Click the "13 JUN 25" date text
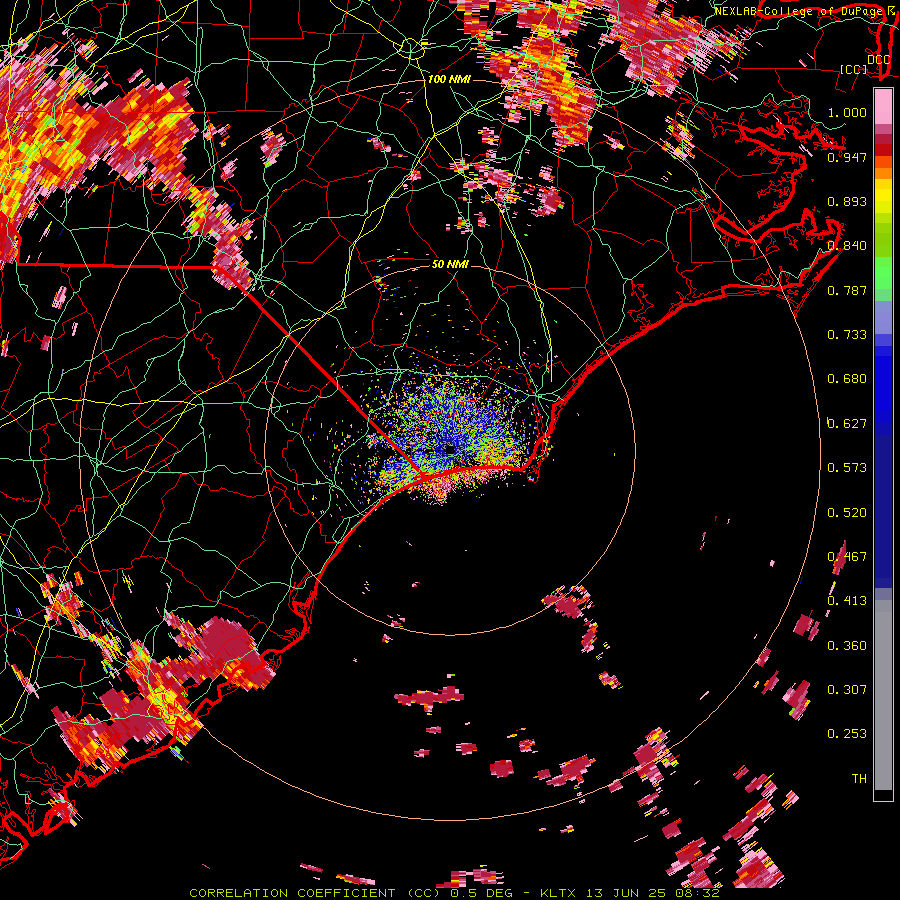The height and width of the screenshot is (900, 900). click(626, 893)
